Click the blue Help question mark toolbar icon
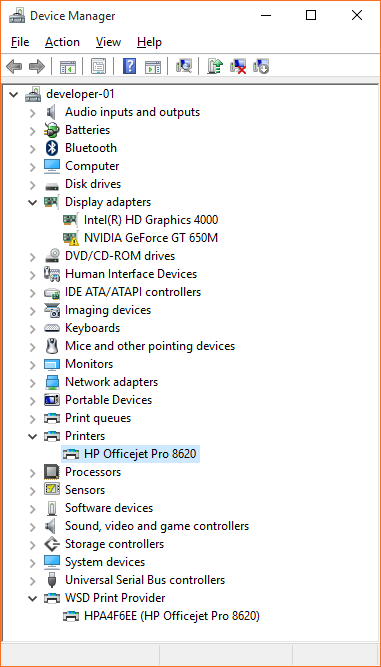381x667 pixels. 129,66
